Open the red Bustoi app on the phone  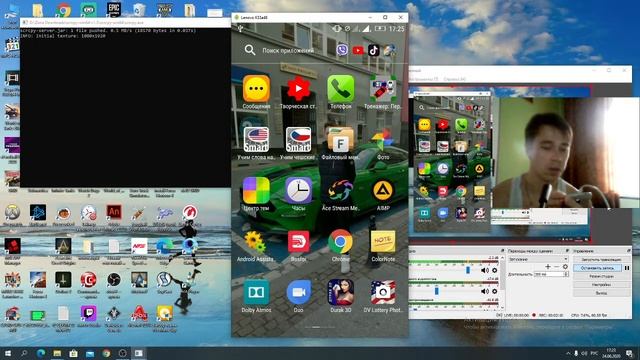point(298,242)
